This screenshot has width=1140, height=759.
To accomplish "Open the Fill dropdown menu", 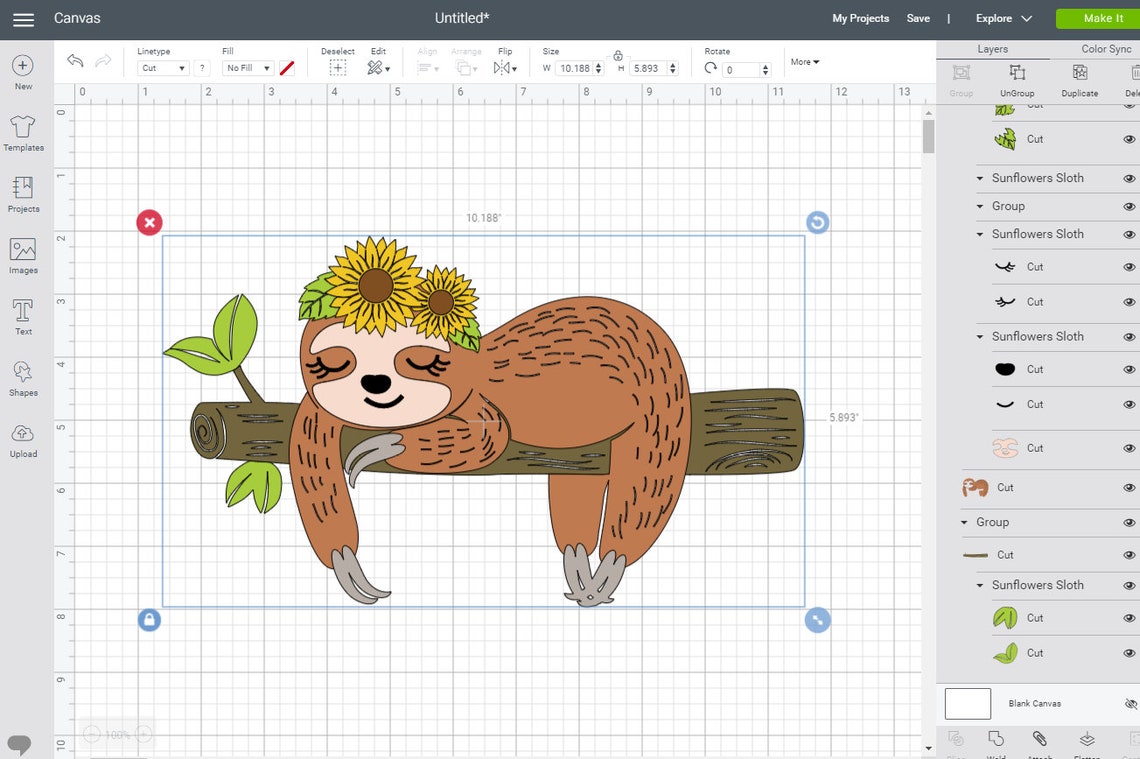I will point(246,67).
